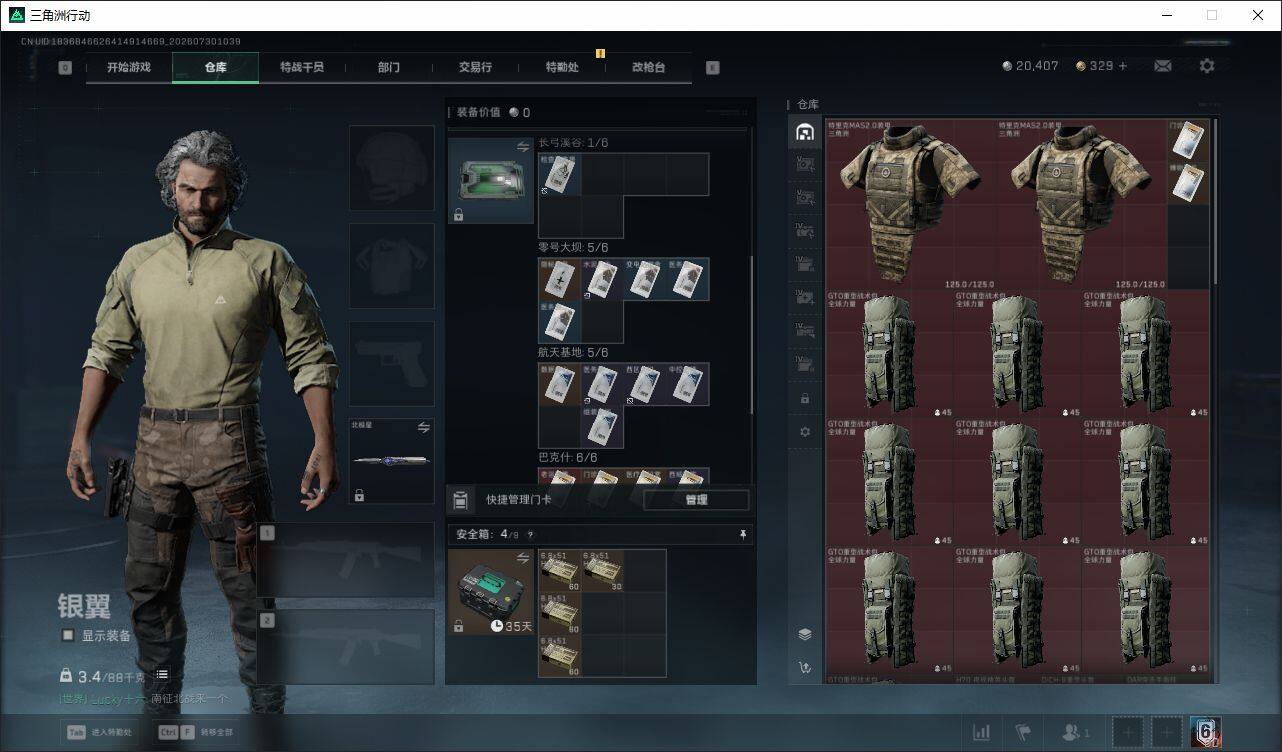Image resolution: width=1282 pixels, height=752 pixels.
Task: Click the empty helmet equipment slot
Action: pyautogui.click(x=391, y=168)
